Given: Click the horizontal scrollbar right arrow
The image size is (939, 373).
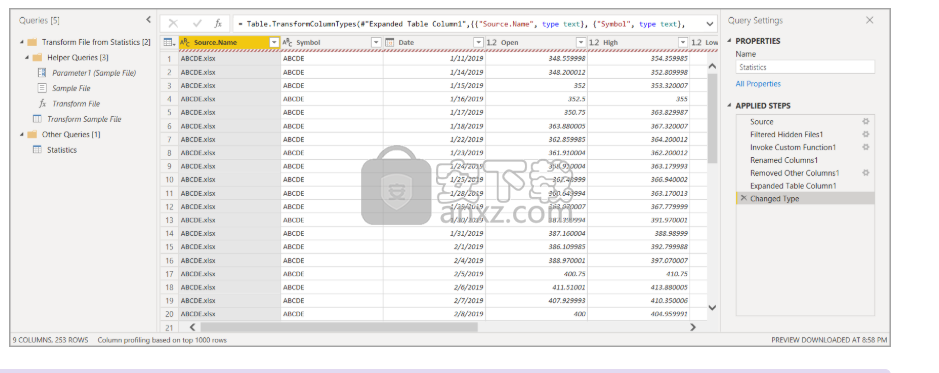Looking at the screenshot, I should pyautogui.click(x=693, y=327).
